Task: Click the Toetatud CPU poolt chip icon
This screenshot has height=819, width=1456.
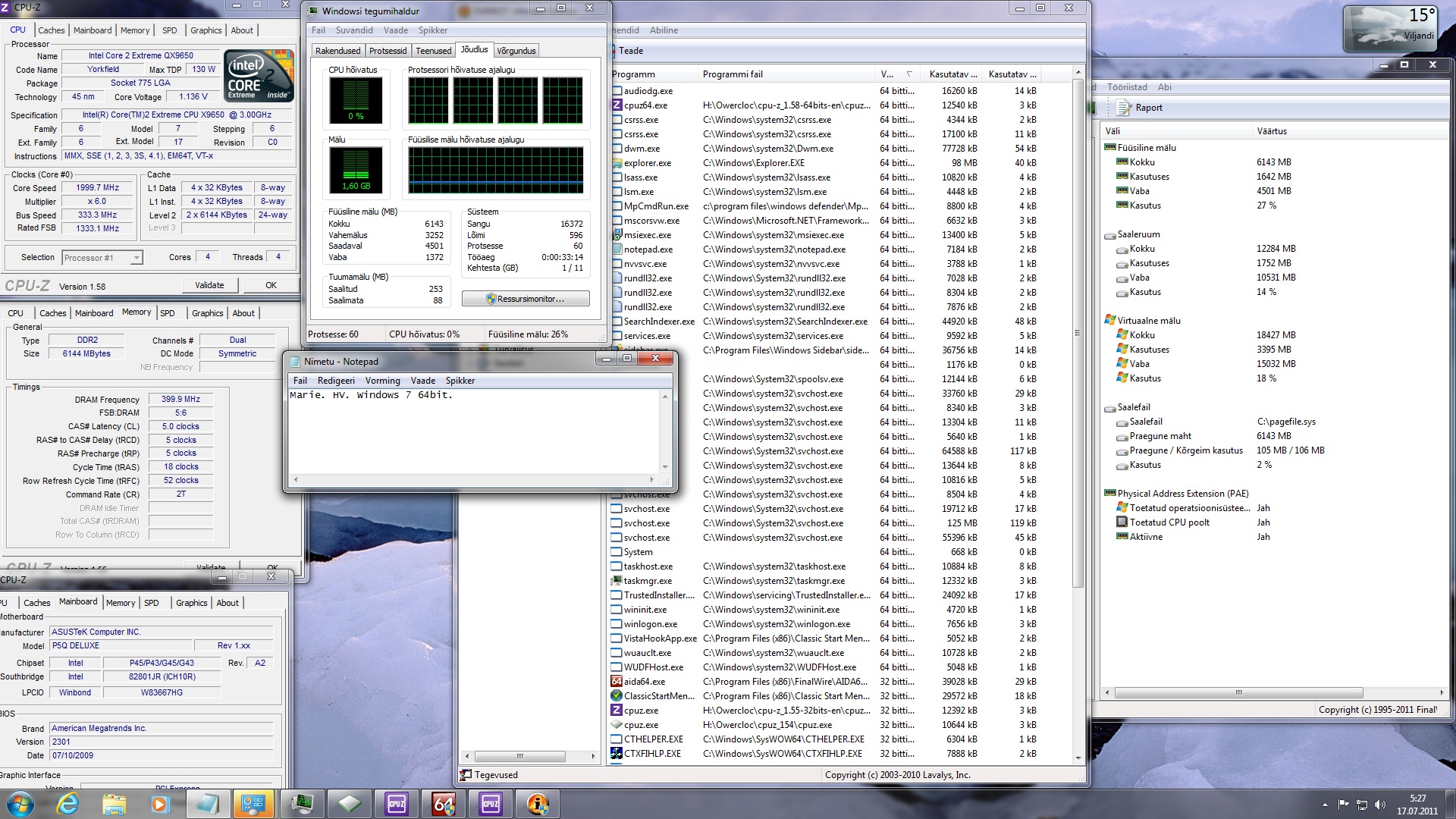Action: (1122, 522)
